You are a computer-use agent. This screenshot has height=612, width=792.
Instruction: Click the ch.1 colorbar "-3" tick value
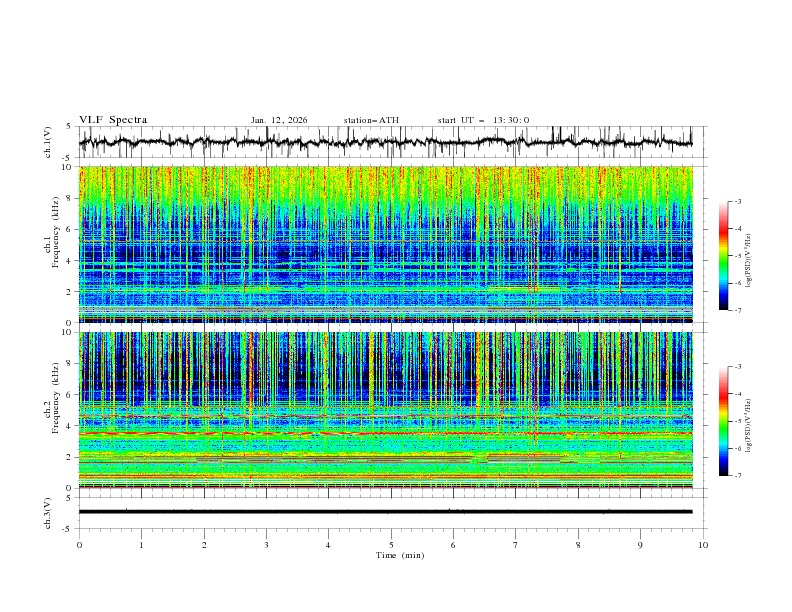[x=738, y=201]
